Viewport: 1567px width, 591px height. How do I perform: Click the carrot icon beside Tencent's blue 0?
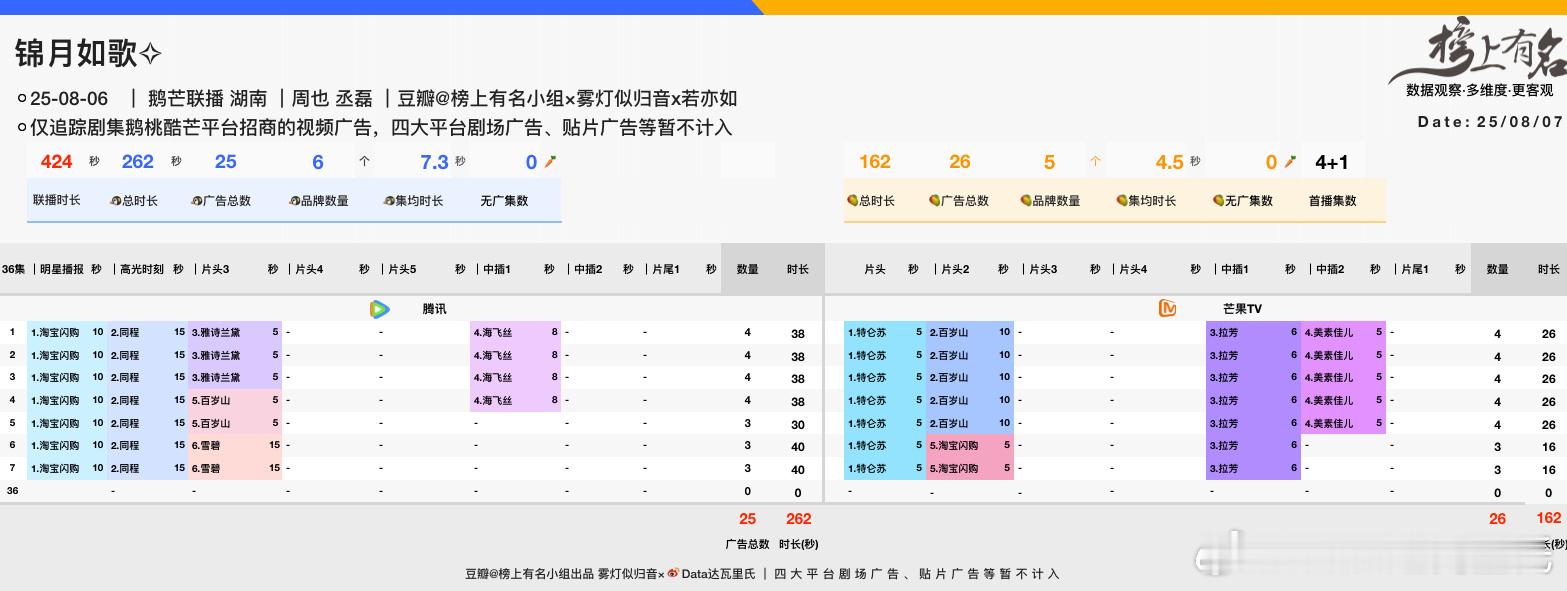549,161
